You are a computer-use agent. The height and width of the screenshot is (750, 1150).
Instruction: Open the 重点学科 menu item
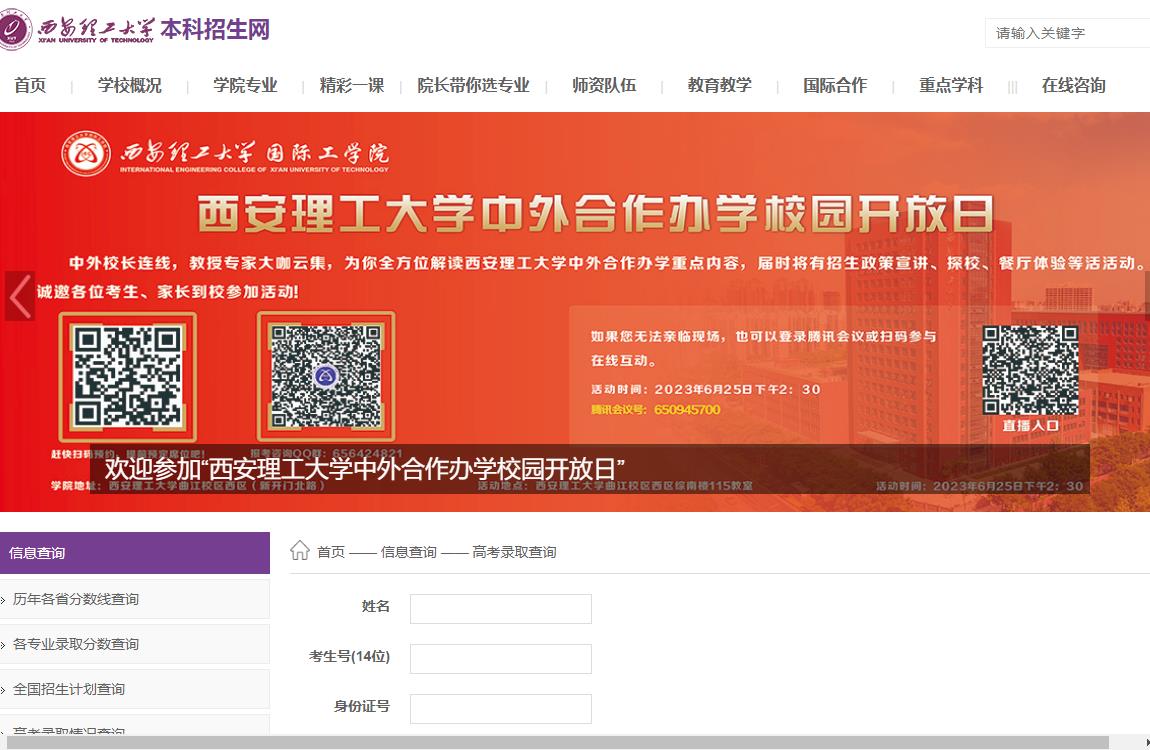point(951,85)
